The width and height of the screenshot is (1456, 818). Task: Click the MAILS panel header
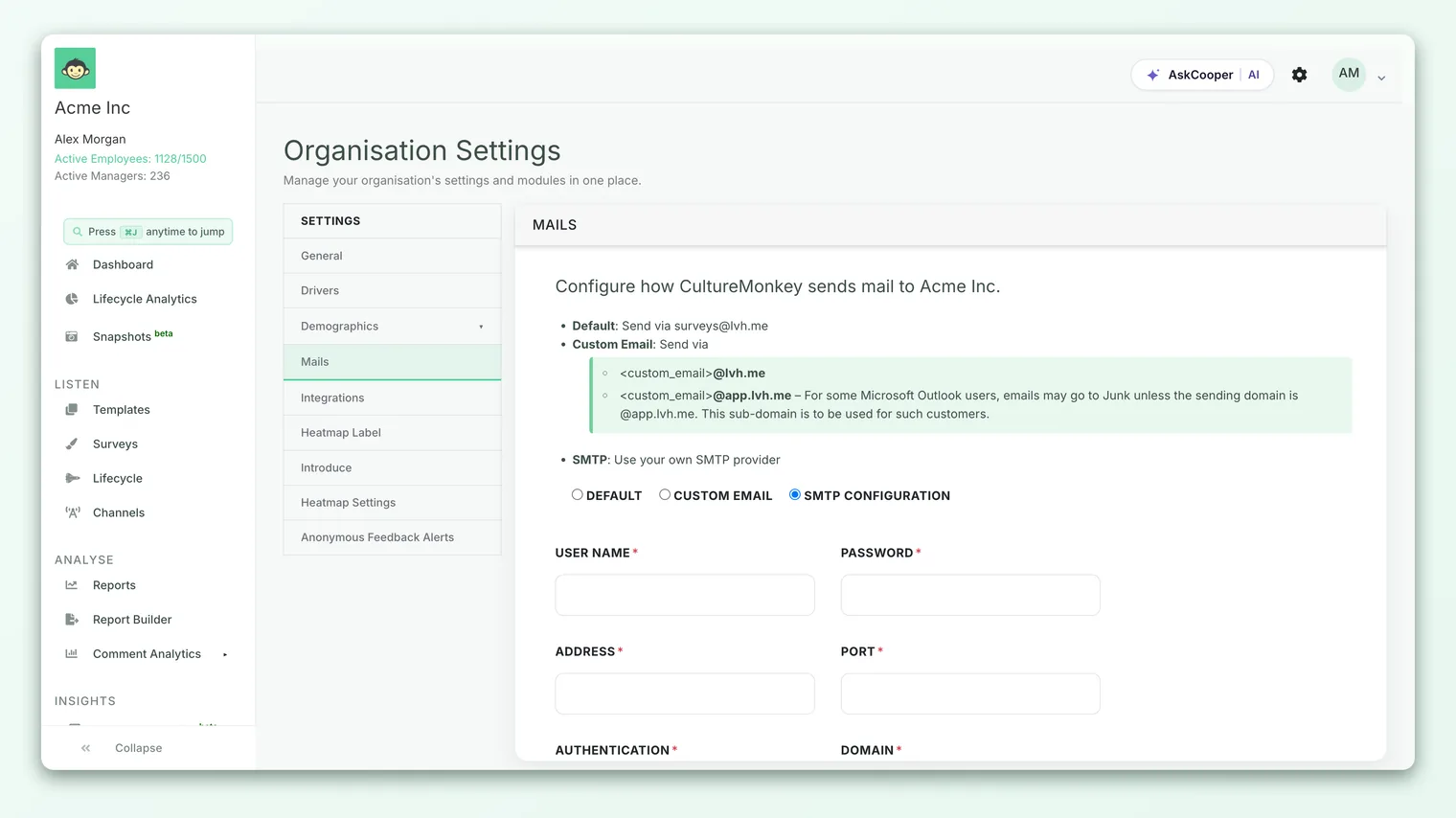point(950,225)
